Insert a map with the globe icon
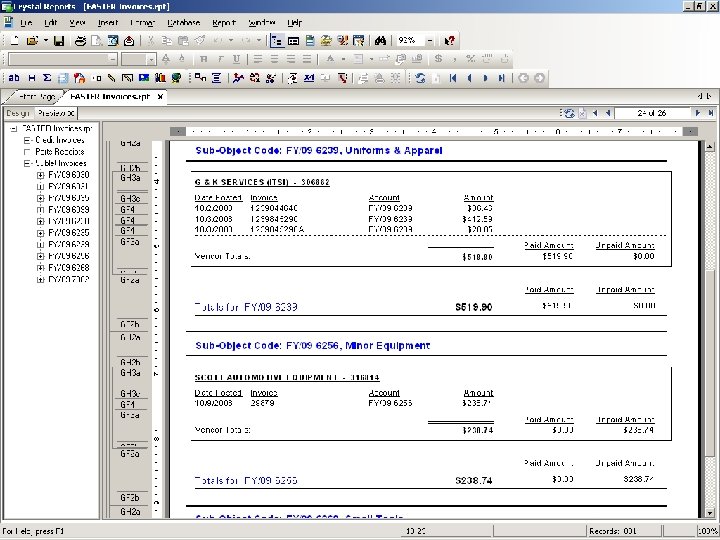The width and height of the screenshot is (720, 540). pyautogui.click(x=176, y=78)
